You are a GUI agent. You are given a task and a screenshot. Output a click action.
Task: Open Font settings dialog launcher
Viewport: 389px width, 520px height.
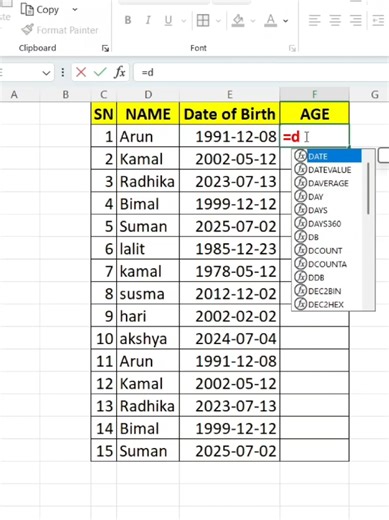tap(292, 49)
